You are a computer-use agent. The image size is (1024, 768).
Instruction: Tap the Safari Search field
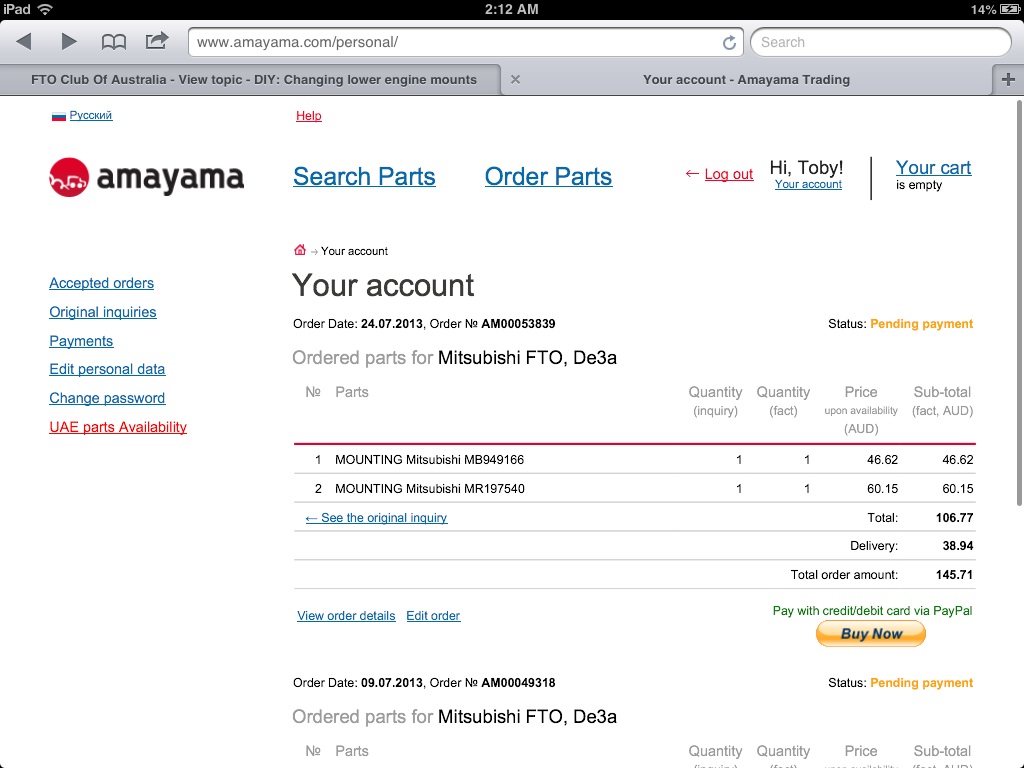pos(880,42)
